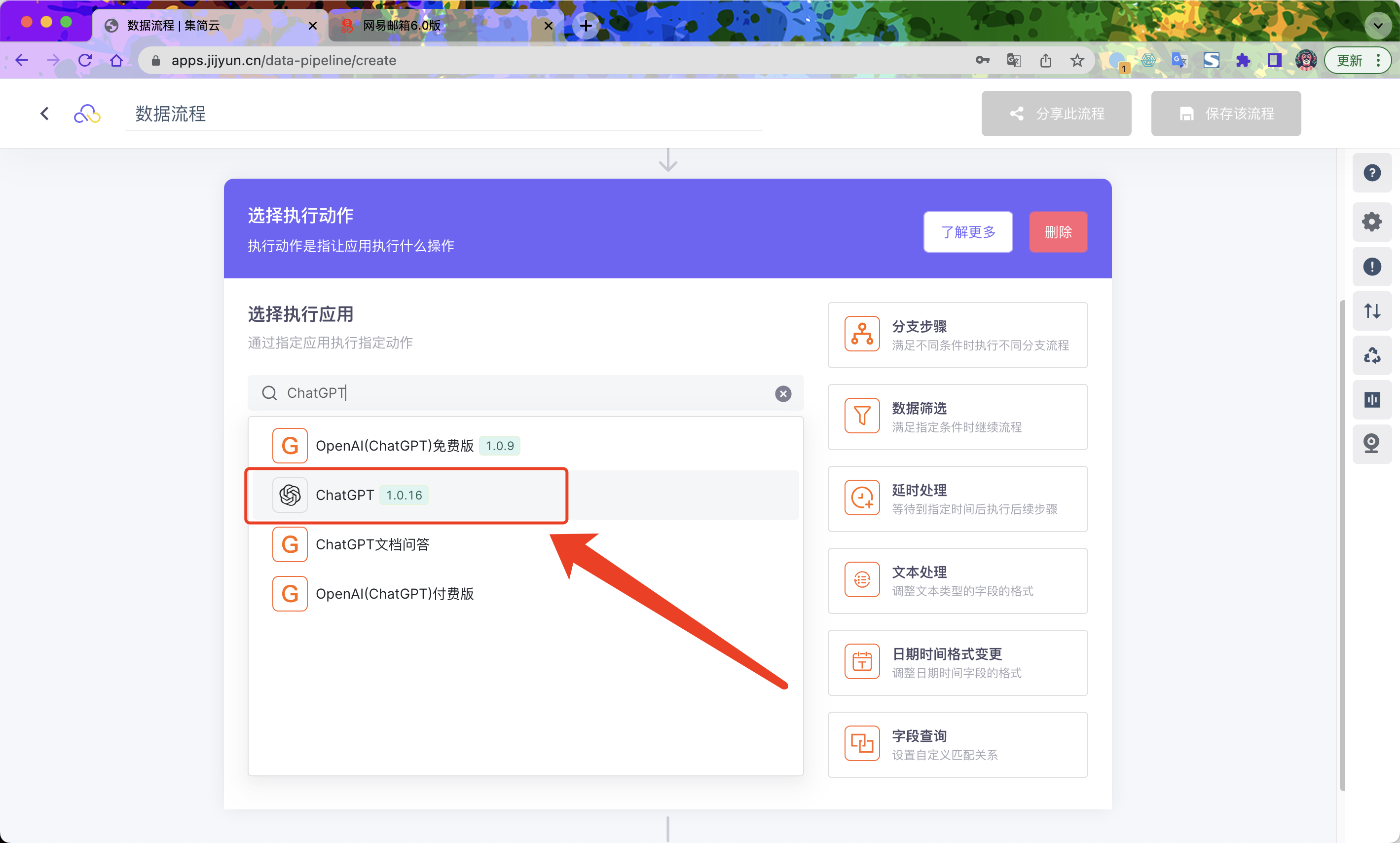The height and width of the screenshot is (843, 1400).
Task: Bookmark page with the star icon
Action: pos(1077,60)
